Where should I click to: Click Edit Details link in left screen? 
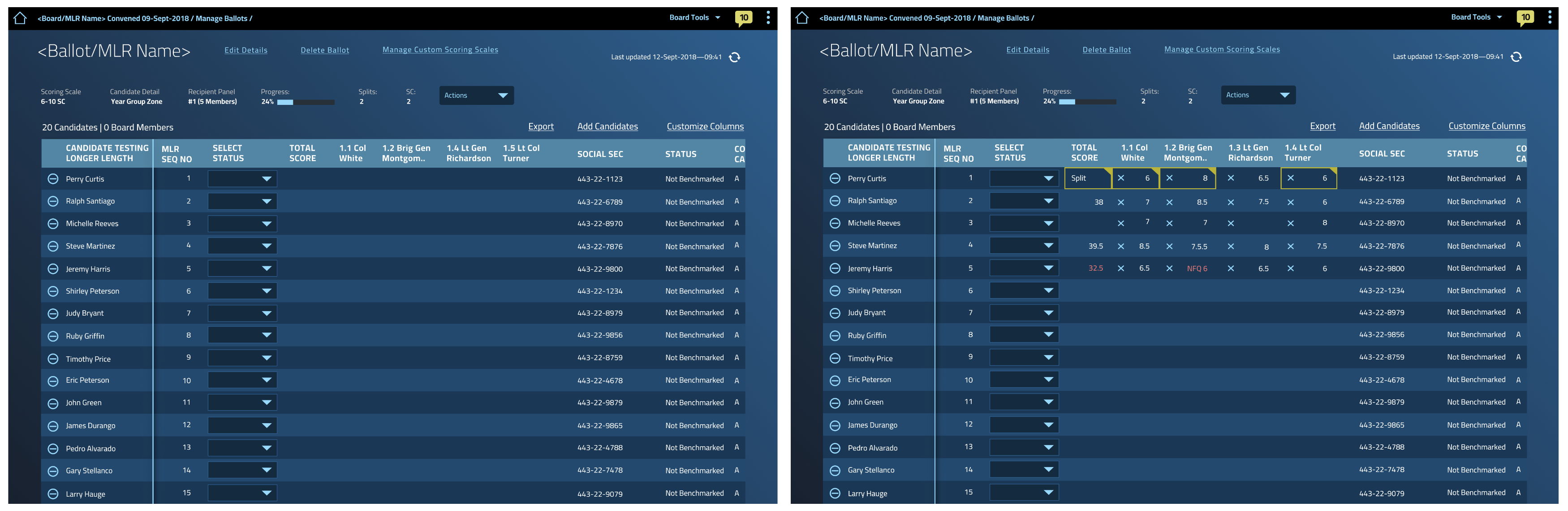[x=246, y=51]
